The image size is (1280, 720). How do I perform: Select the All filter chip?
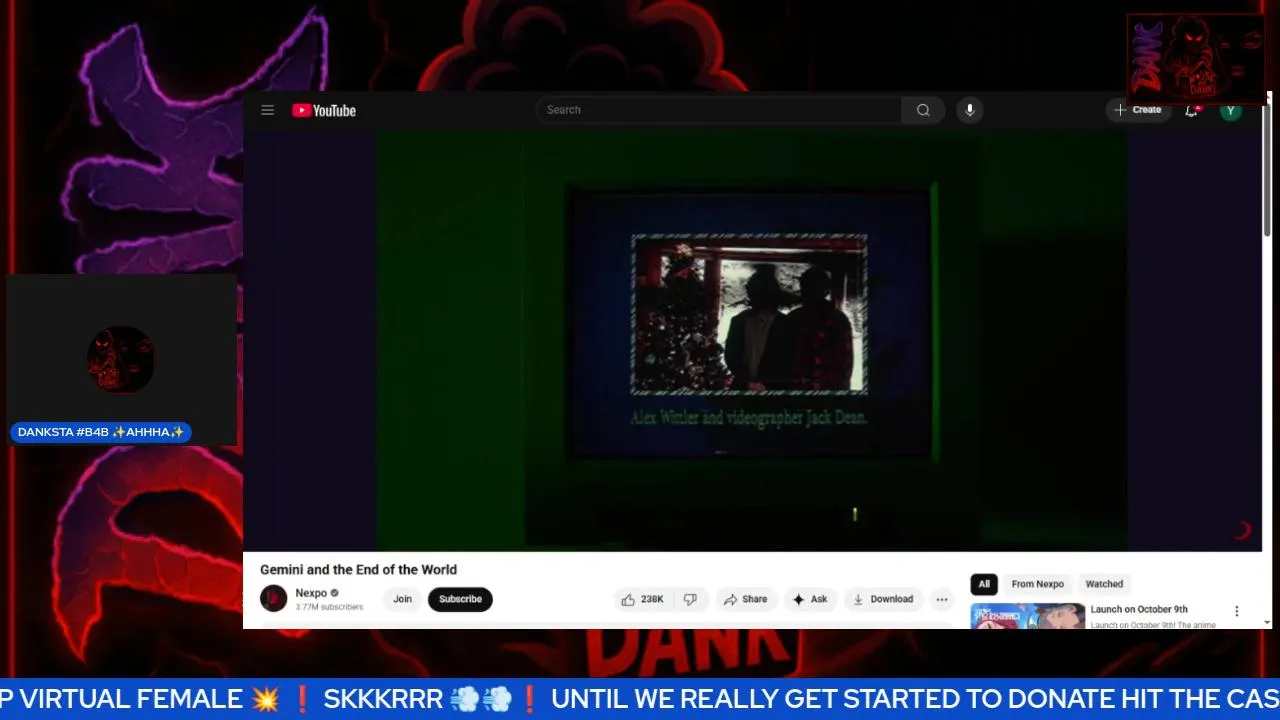984,584
